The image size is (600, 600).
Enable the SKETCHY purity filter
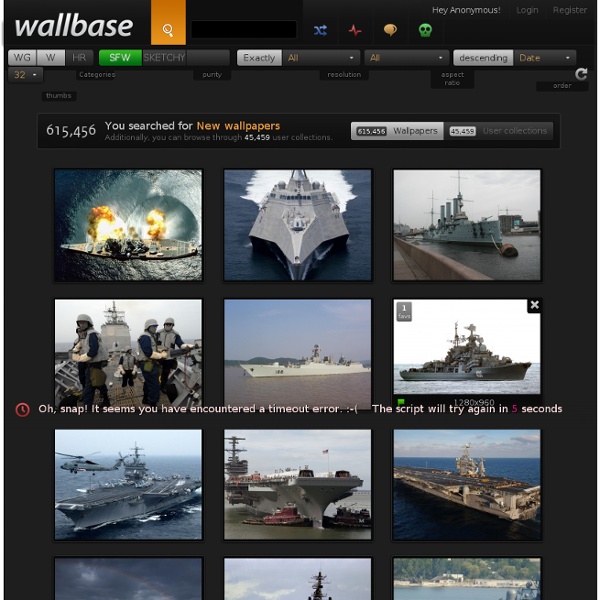coord(164,58)
